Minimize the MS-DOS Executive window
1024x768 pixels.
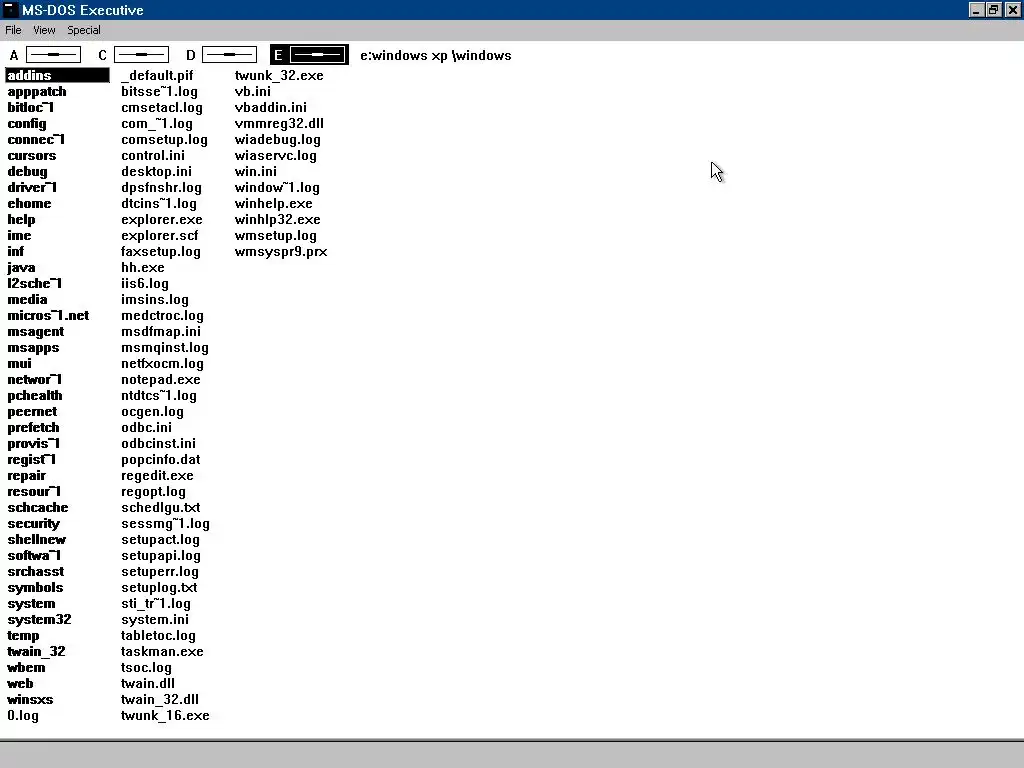pyautogui.click(x=976, y=10)
